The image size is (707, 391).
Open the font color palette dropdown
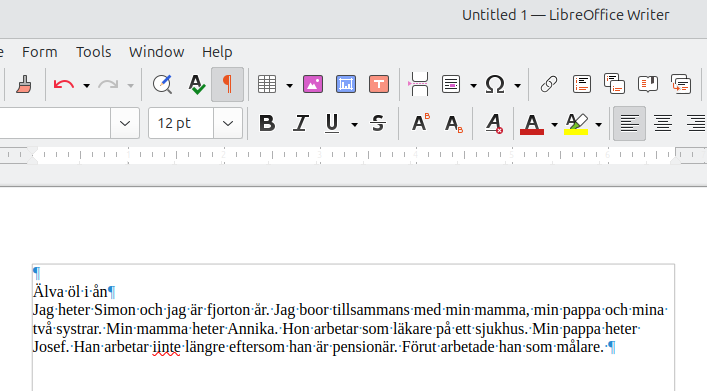click(554, 124)
